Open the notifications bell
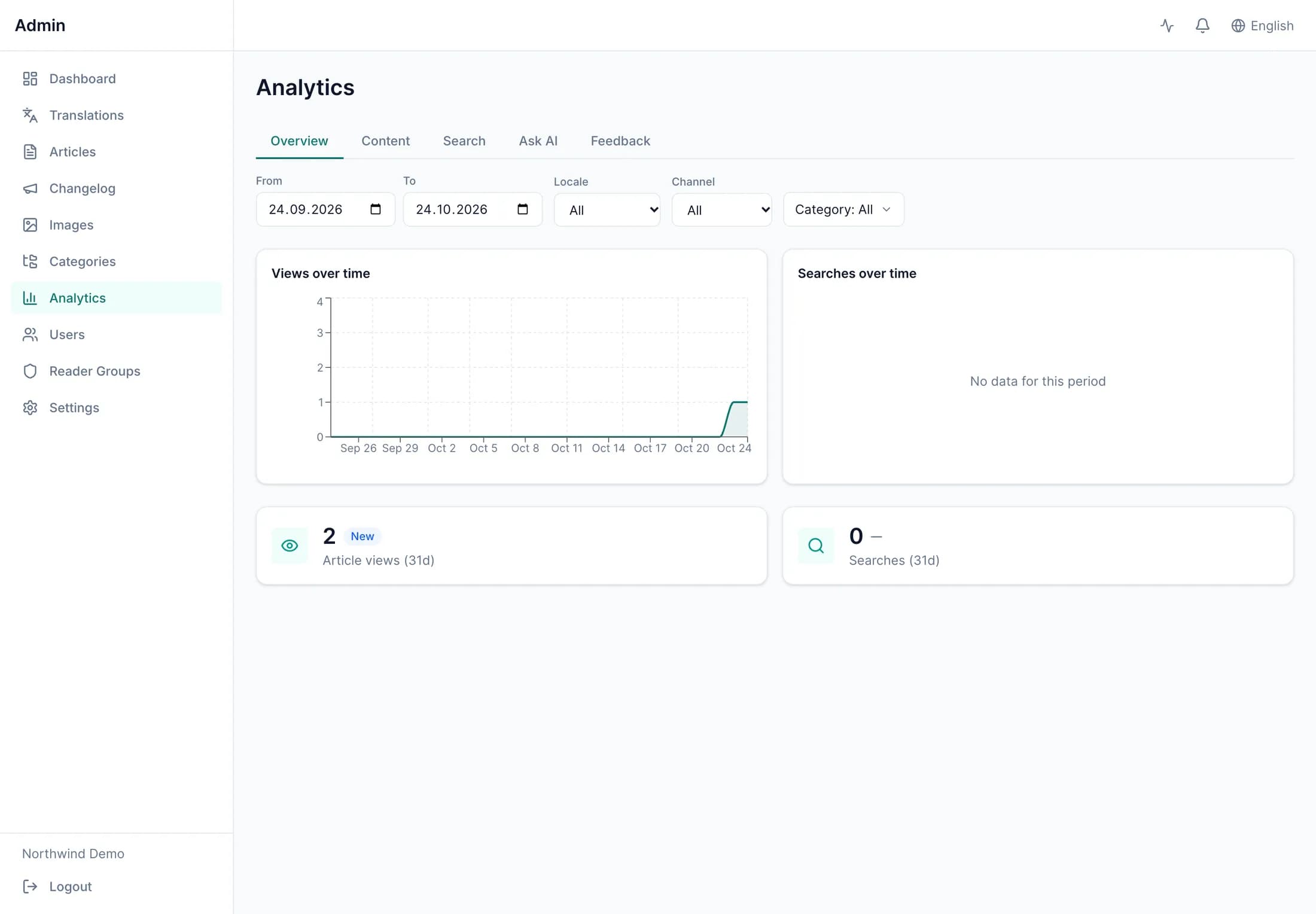 1202,26
